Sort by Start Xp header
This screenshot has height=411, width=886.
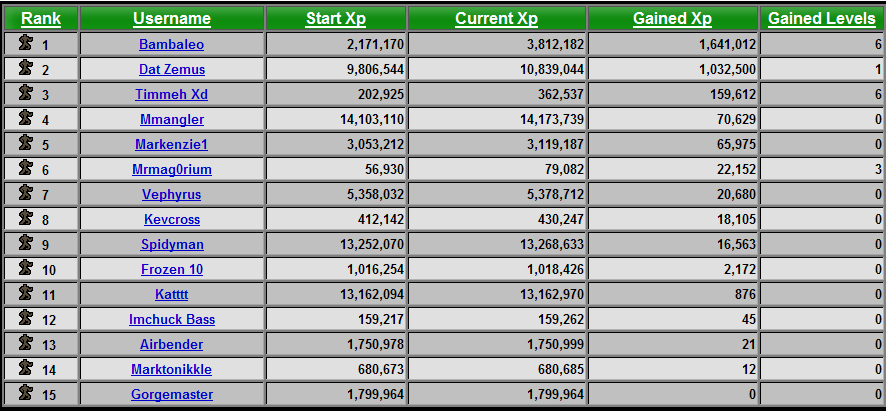[336, 19]
